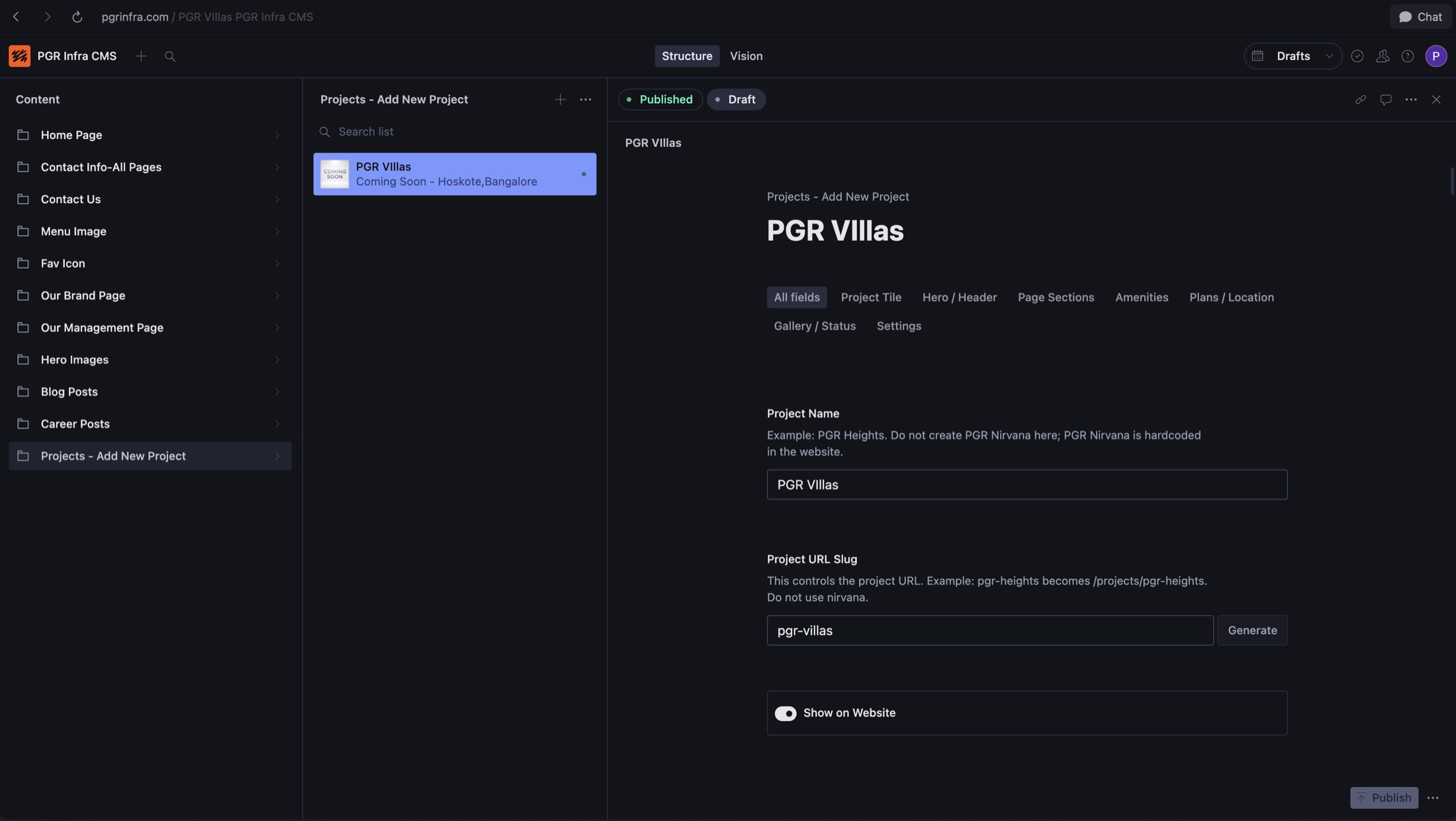The height and width of the screenshot is (821, 1456).
Task: Select the Draft version chip
Action: [736, 99]
